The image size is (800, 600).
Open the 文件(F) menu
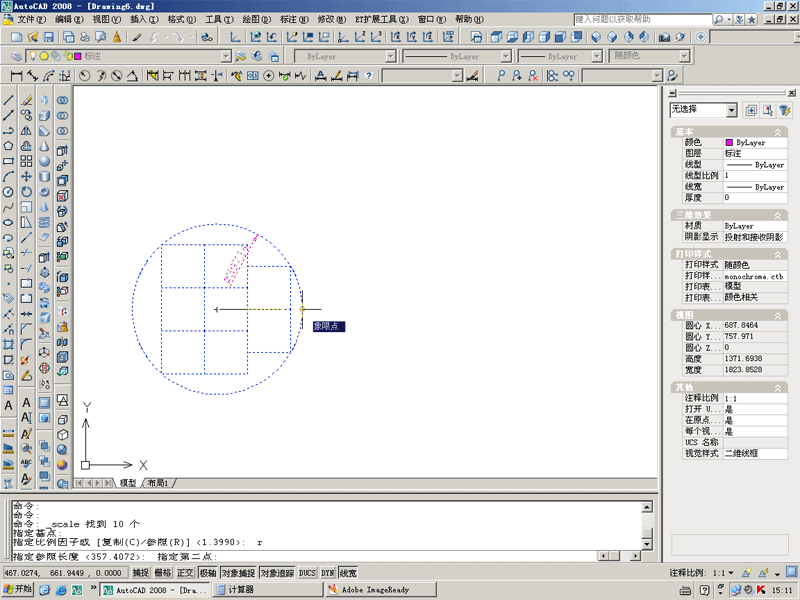click(31, 19)
